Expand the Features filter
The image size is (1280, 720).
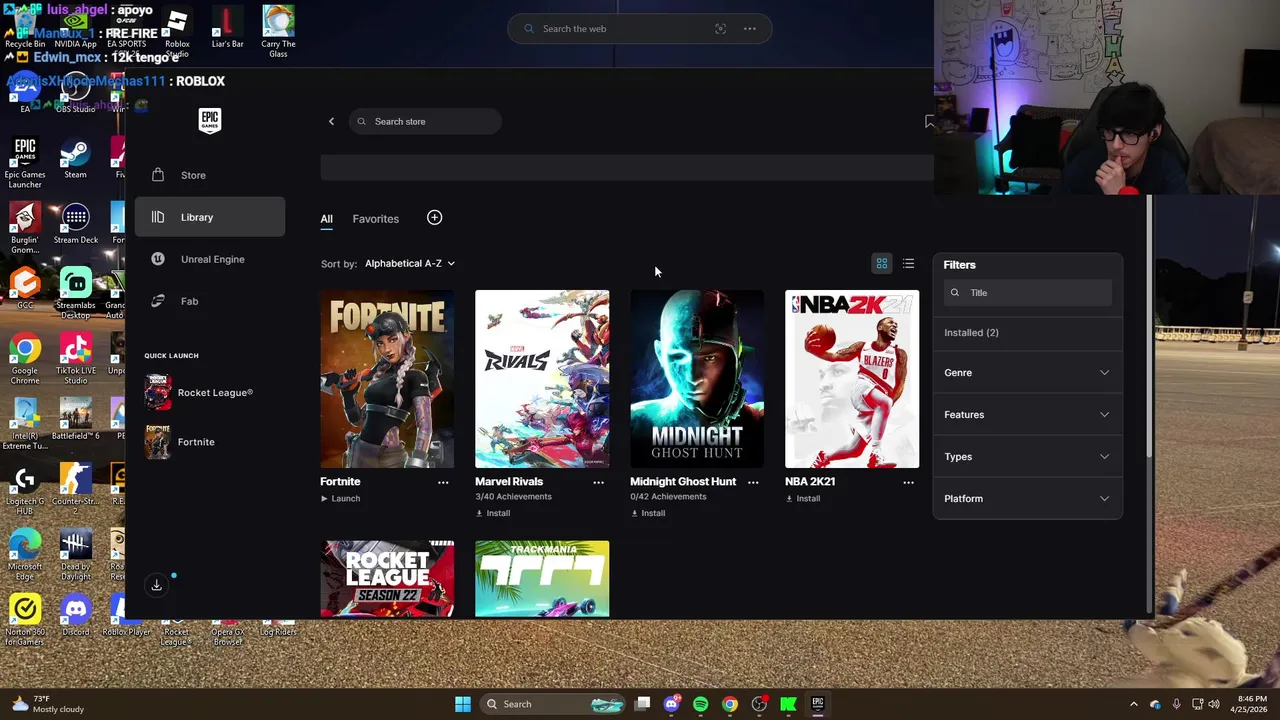[1027, 415]
